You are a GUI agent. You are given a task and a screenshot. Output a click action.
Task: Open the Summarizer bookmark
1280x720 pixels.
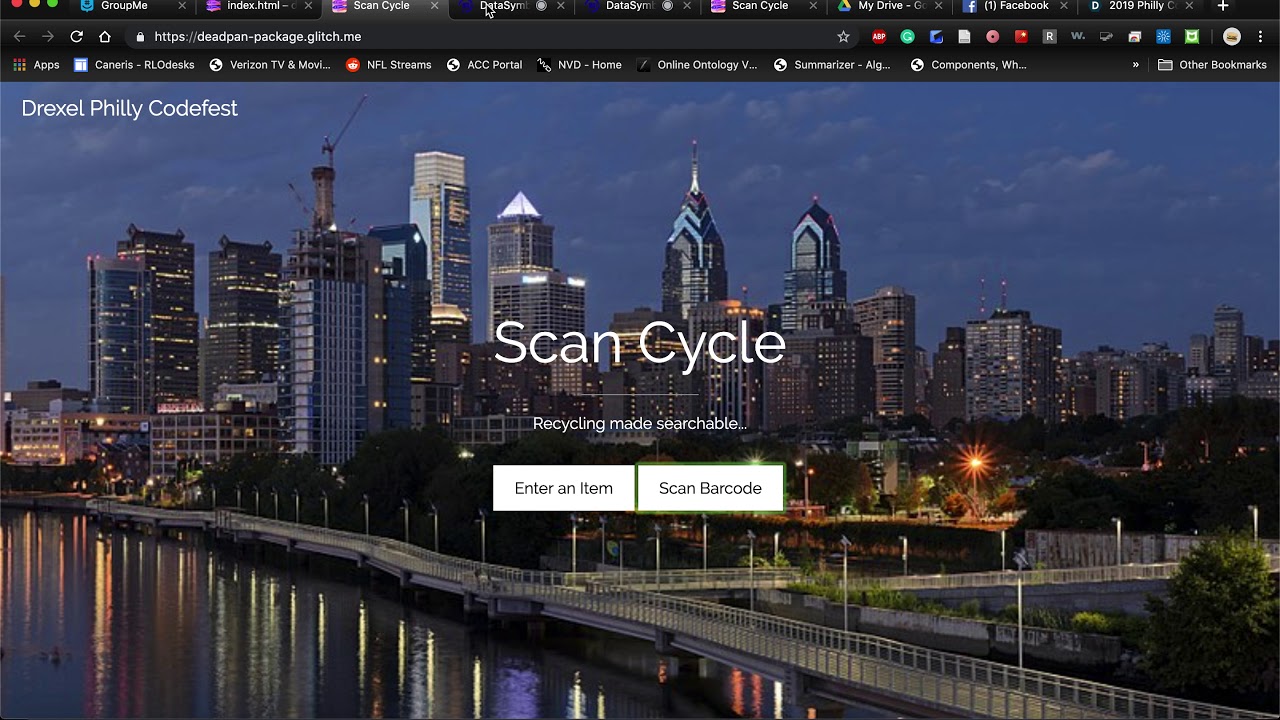point(832,65)
